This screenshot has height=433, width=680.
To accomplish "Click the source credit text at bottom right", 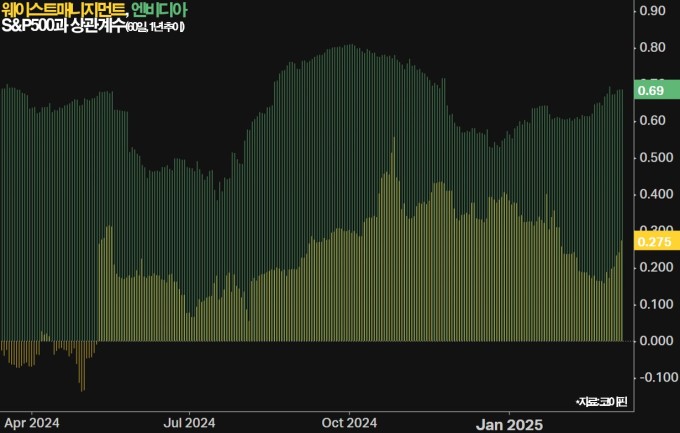I will (x=600, y=401).
